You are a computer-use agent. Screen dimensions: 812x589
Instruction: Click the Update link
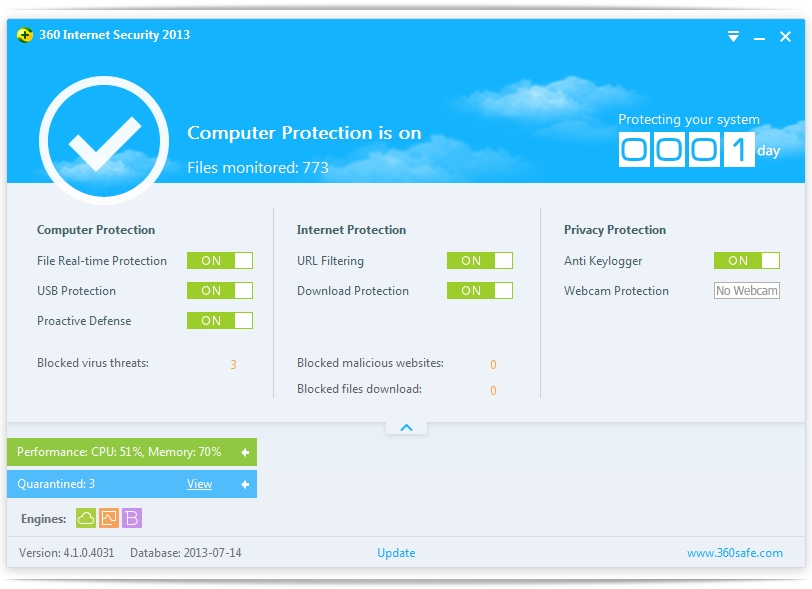[x=396, y=553]
